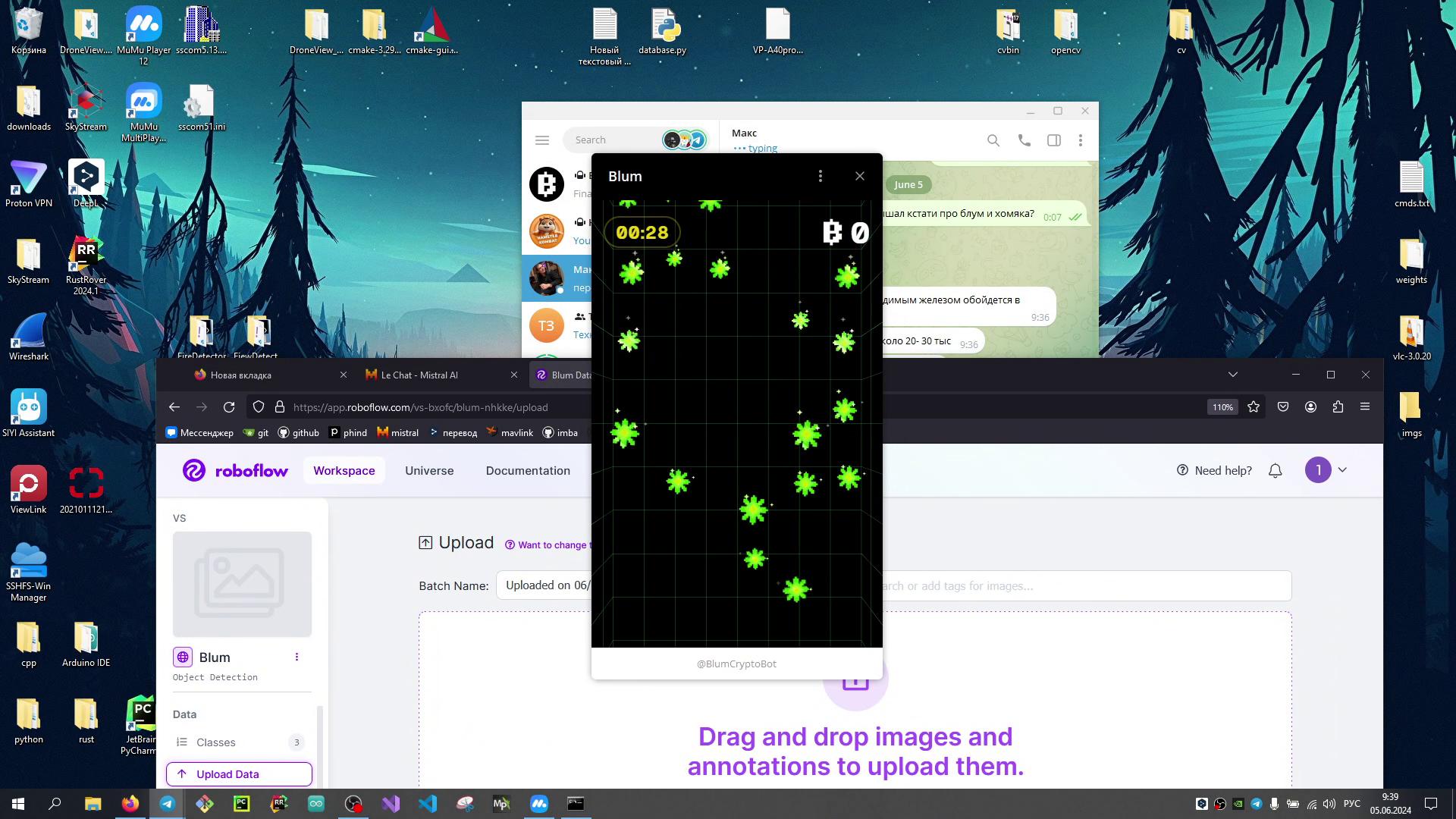The image size is (1456, 819).
Task: Click the Need help? button
Action: pyautogui.click(x=1214, y=471)
